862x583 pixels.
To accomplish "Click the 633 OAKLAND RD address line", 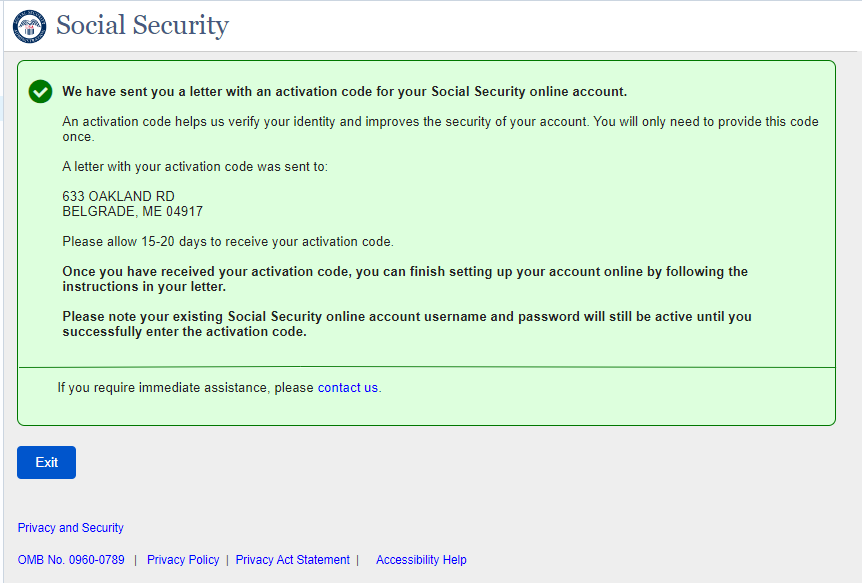I will (x=118, y=197).
